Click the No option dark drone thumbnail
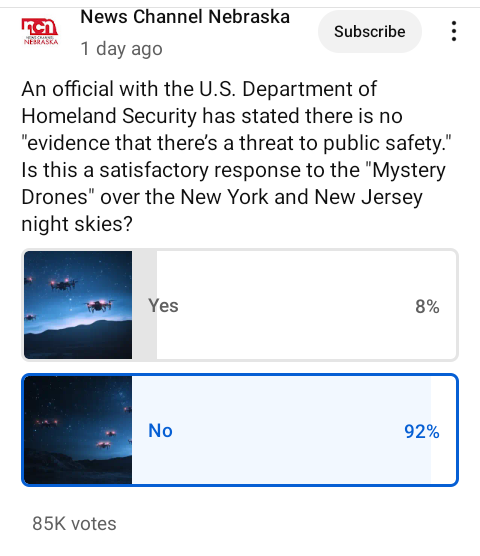This screenshot has height=556, width=480. pos(78,430)
